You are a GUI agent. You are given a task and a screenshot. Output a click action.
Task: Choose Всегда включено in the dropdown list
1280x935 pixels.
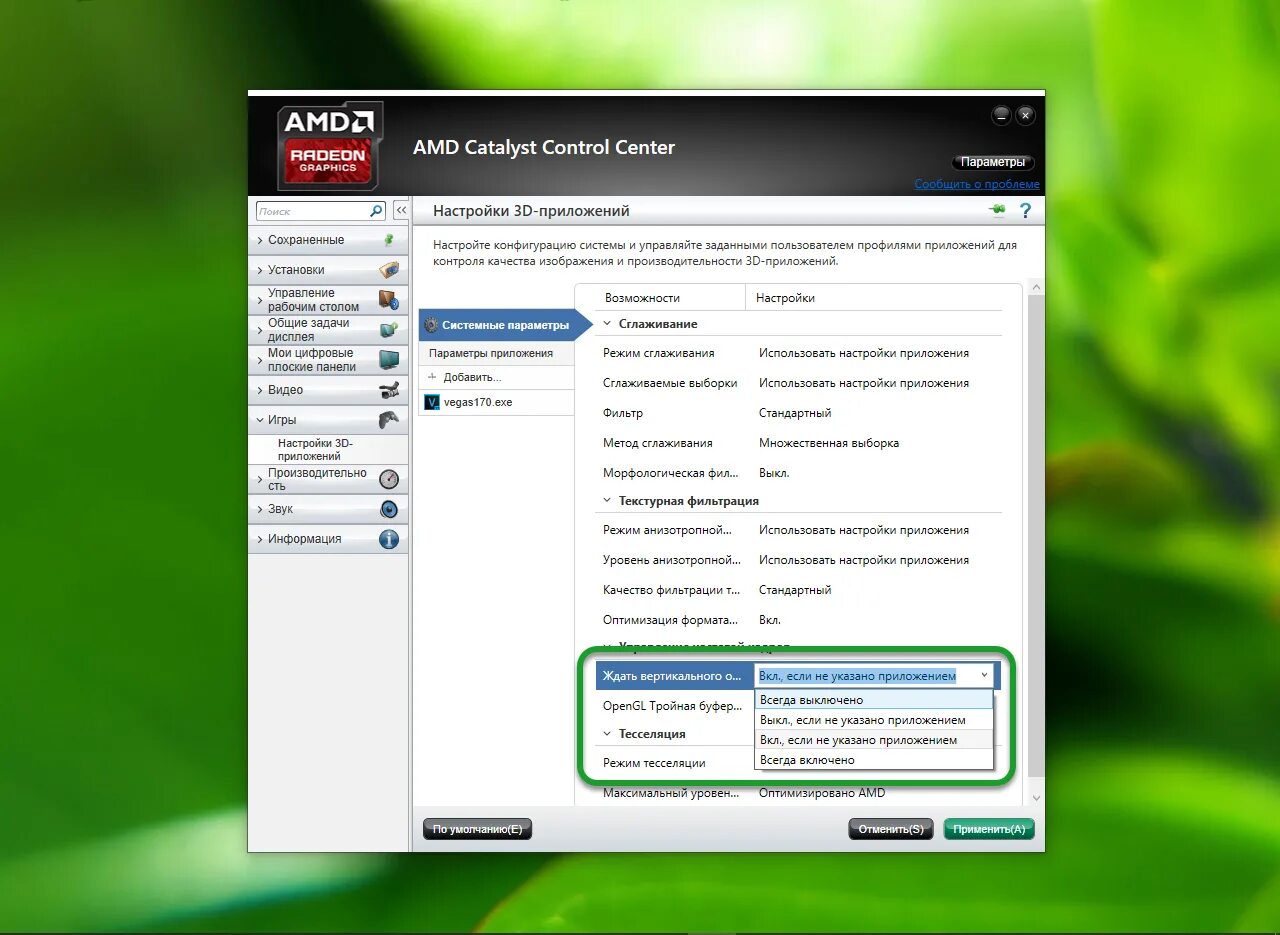(874, 760)
